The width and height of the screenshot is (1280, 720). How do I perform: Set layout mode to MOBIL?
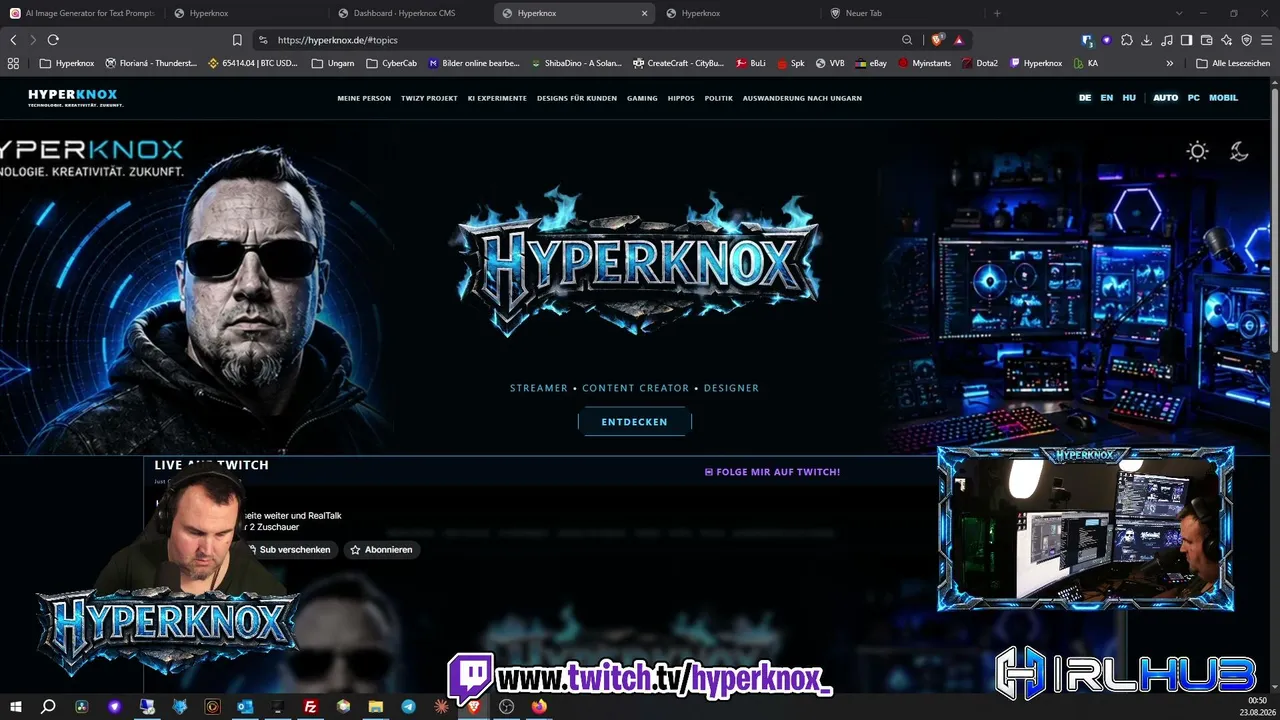point(1224,98)
